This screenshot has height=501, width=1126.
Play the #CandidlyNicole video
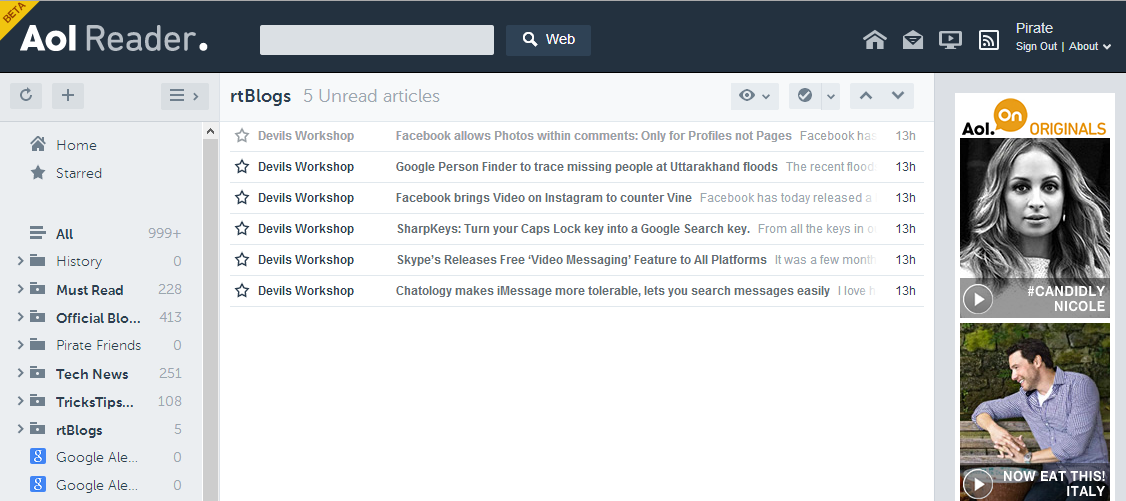tap(977, 299)
